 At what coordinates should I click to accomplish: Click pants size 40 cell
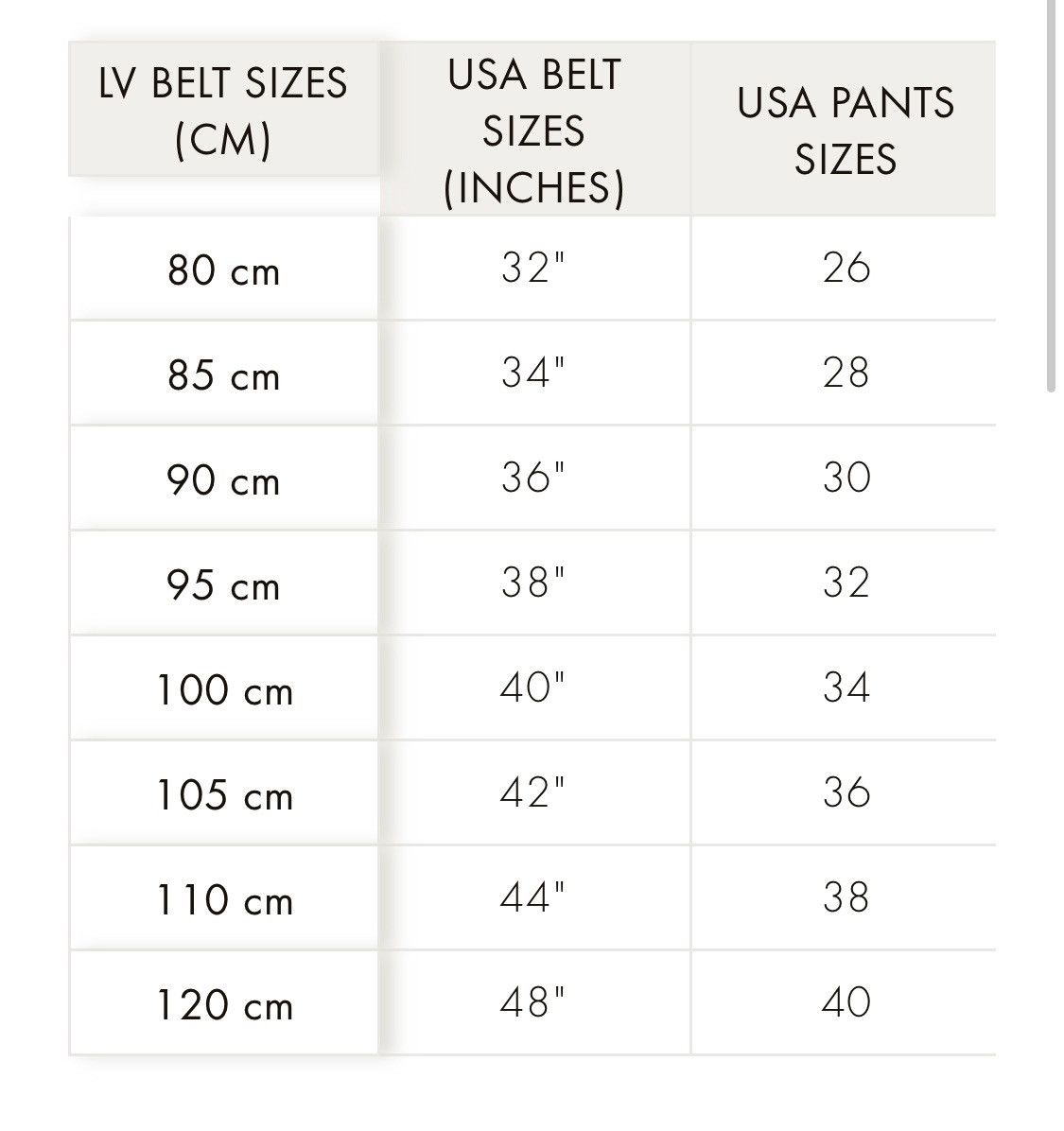844,1003
